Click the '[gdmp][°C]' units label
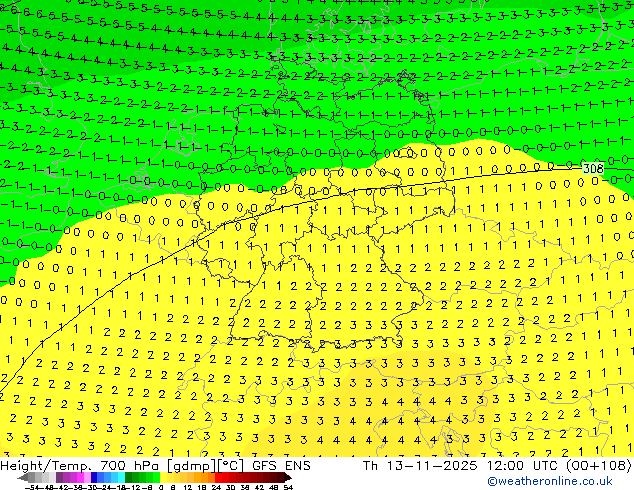 205,466
